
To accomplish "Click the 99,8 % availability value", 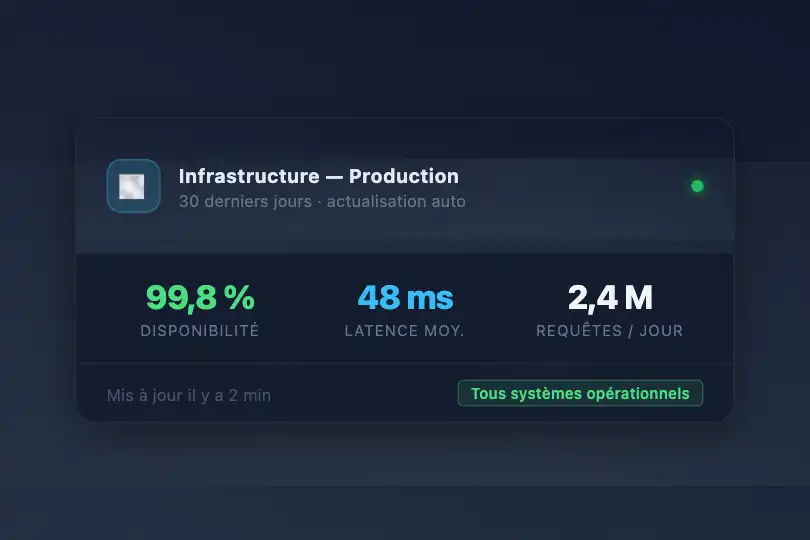I will pyautogui.click(x=200, y=298).
